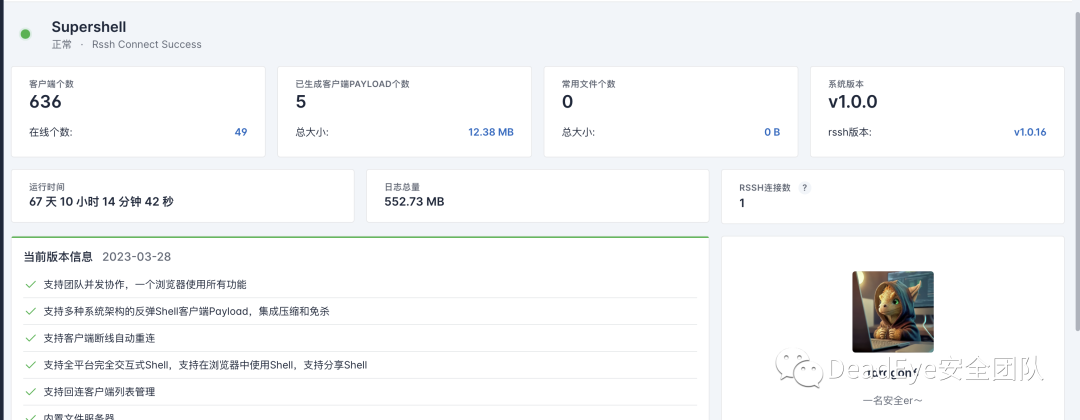
Task: Click the common files size 0 B
Action: pos(772,132)
